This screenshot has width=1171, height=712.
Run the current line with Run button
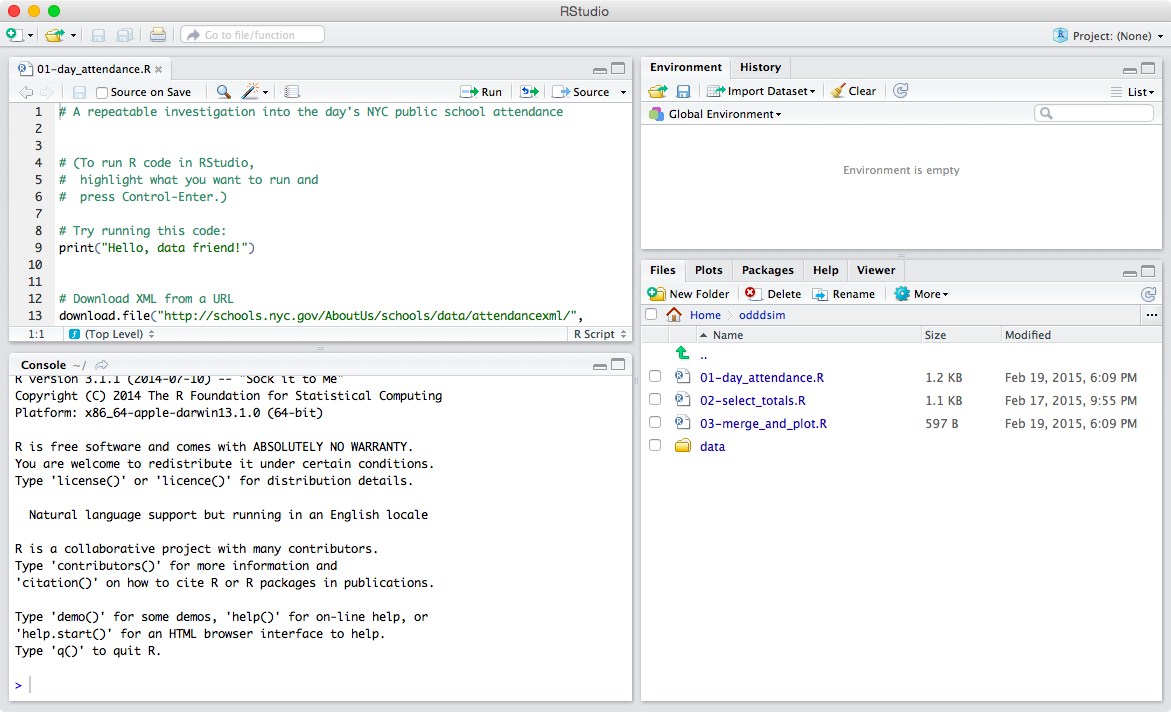click(481, 92)
